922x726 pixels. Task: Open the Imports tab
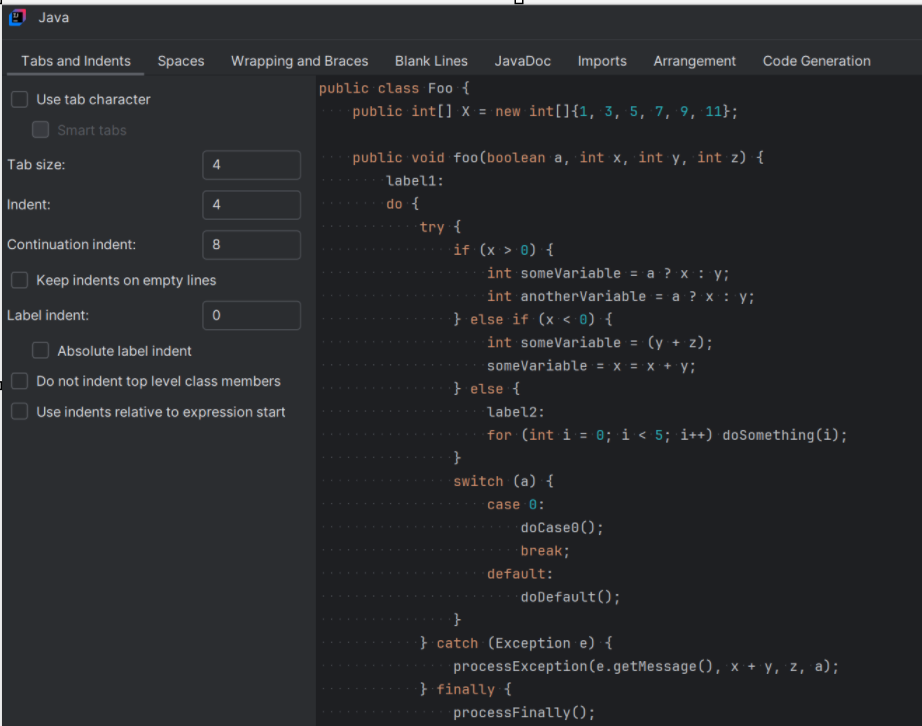click(602, 61)
